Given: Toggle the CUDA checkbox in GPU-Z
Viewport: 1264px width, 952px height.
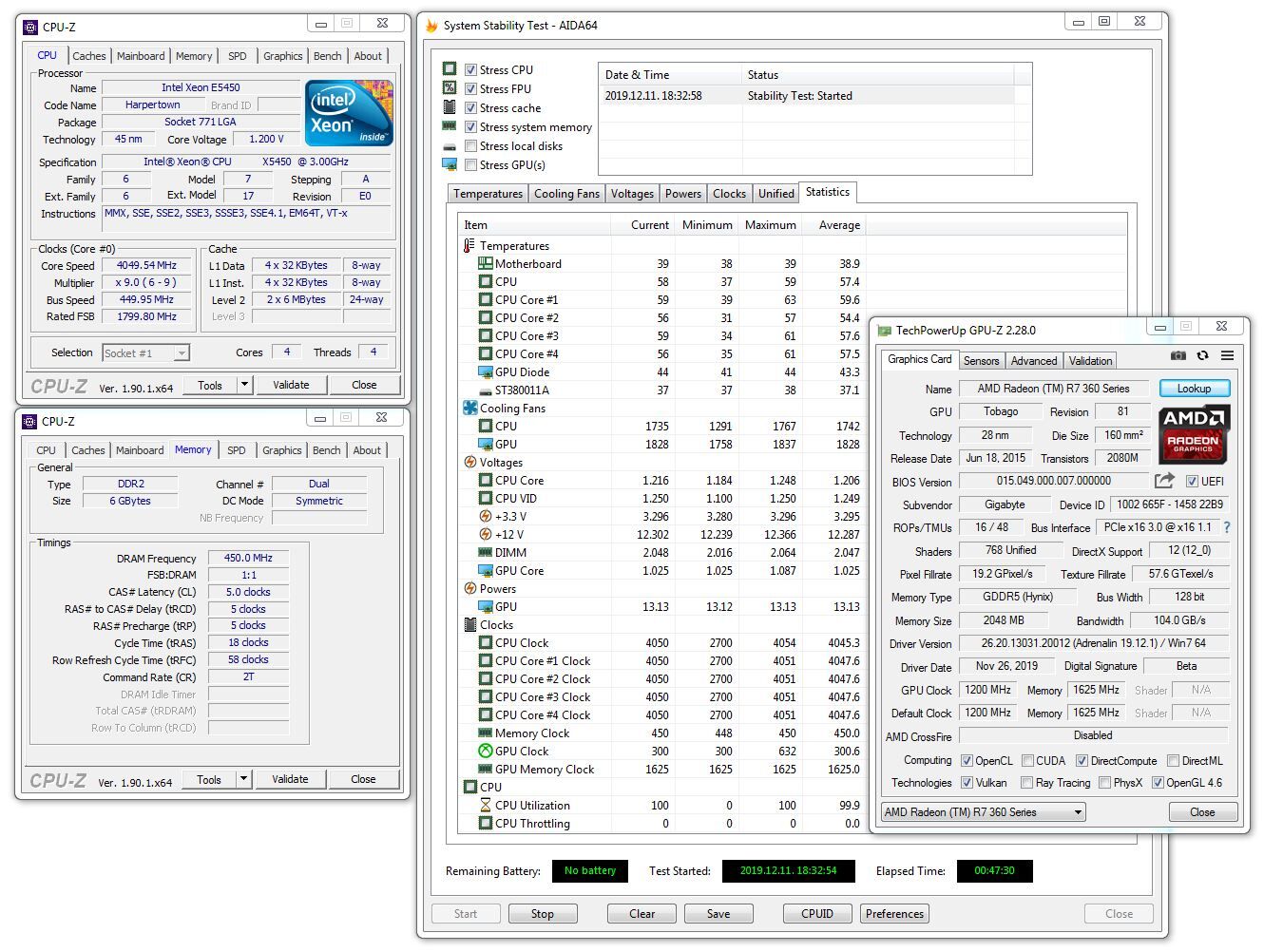Looking at the screenshot, I should coord(1027,760).
